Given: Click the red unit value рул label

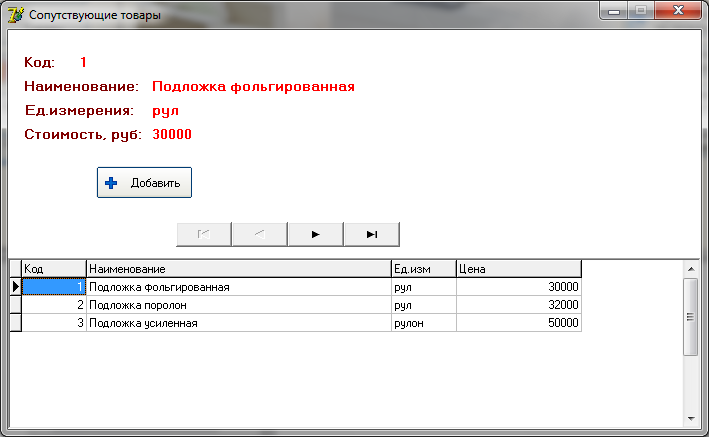Looking at the screenshot, I should click(x=165, y=111).
